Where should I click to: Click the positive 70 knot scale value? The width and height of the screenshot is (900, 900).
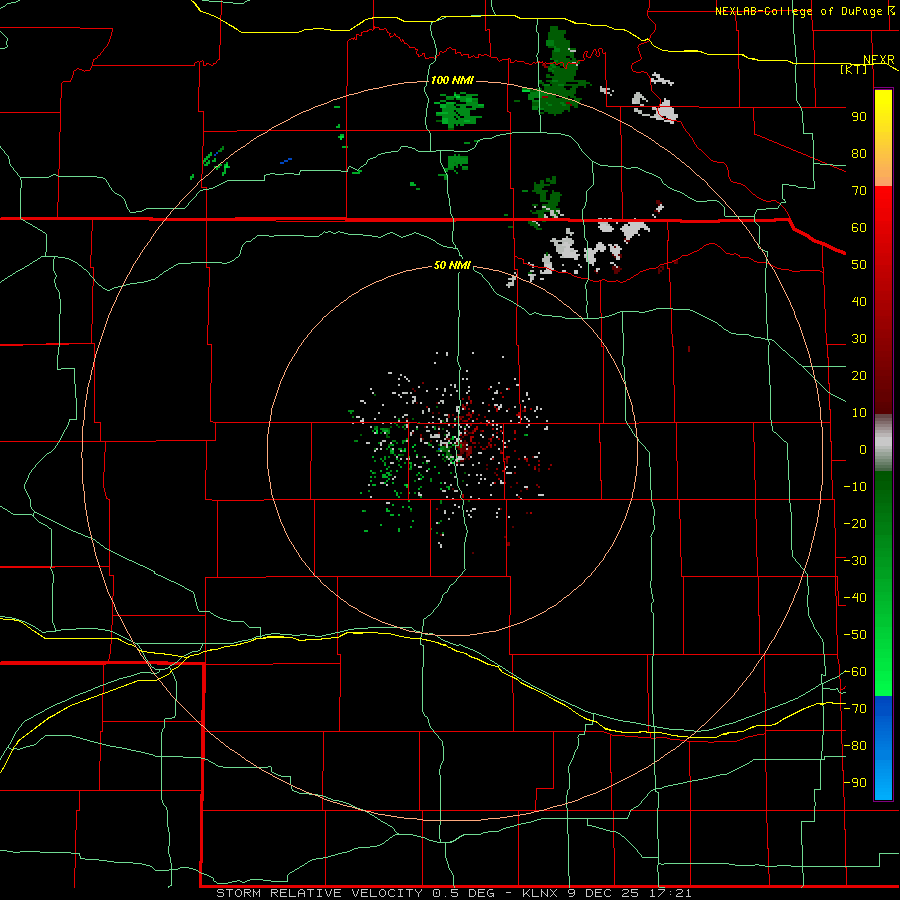click(x=859, y=191)
